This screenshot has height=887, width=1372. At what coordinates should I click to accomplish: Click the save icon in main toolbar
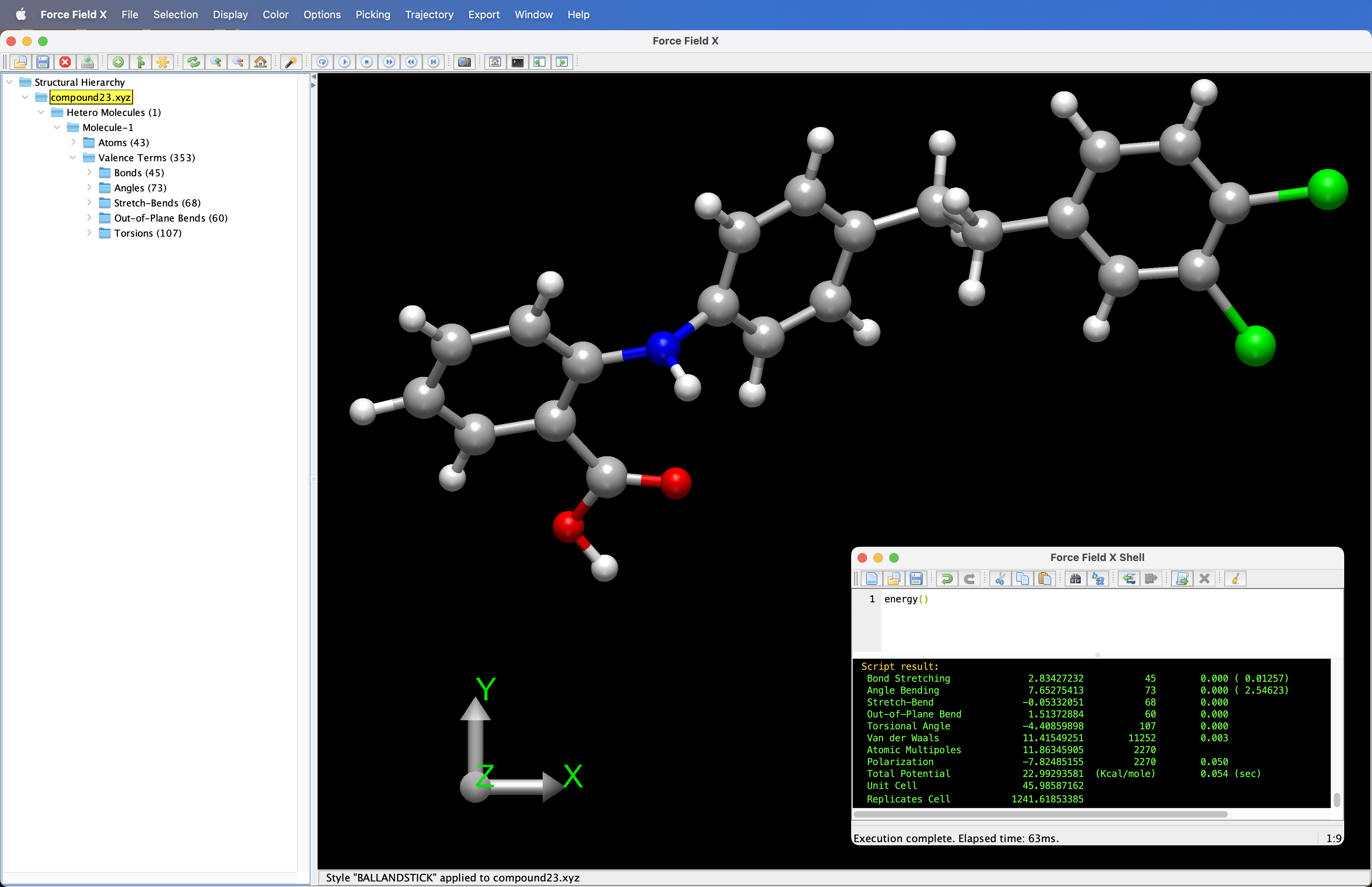[x=42, y=62]
